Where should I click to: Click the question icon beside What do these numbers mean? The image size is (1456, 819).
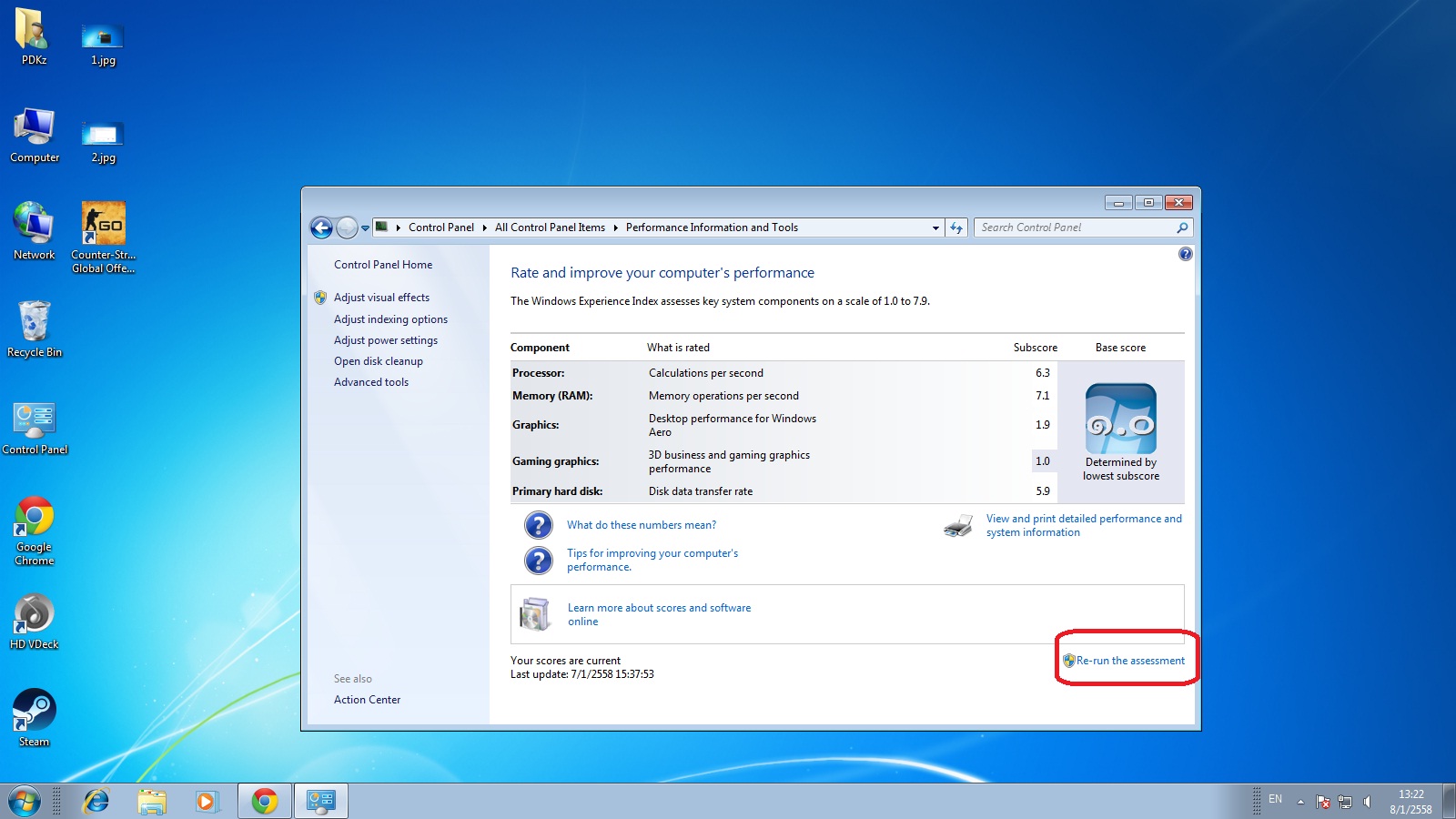click(539, 525)
